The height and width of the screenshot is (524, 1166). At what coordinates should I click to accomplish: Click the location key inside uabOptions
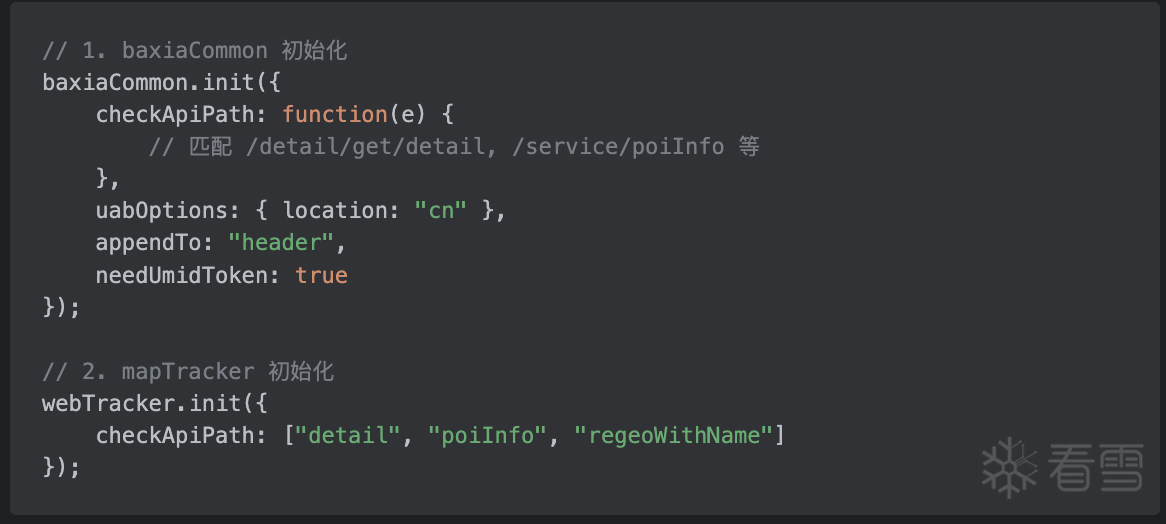tap(335, 211)
